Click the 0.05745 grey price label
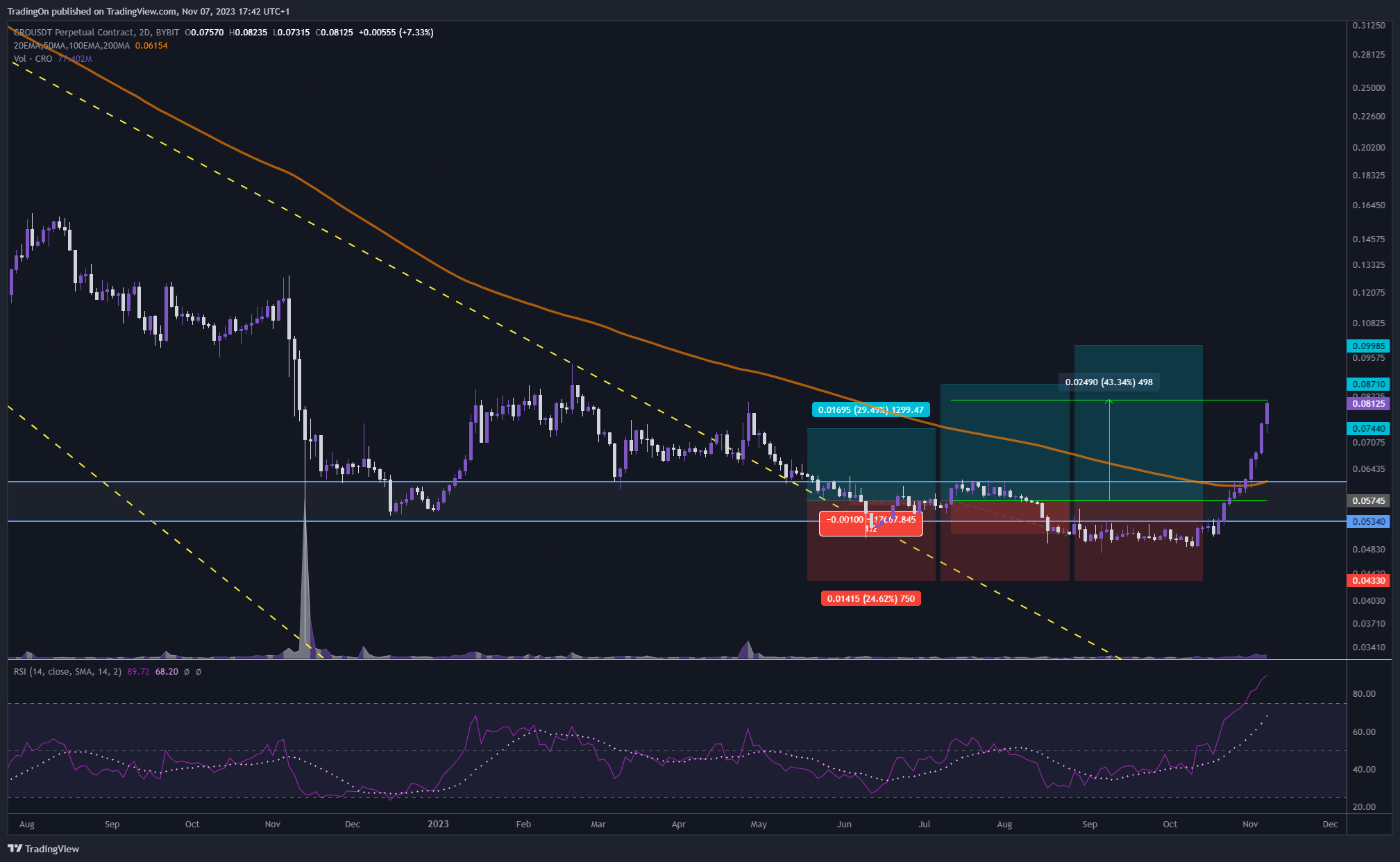Viewport: 1400px width, 862px height. [1367, 500]
